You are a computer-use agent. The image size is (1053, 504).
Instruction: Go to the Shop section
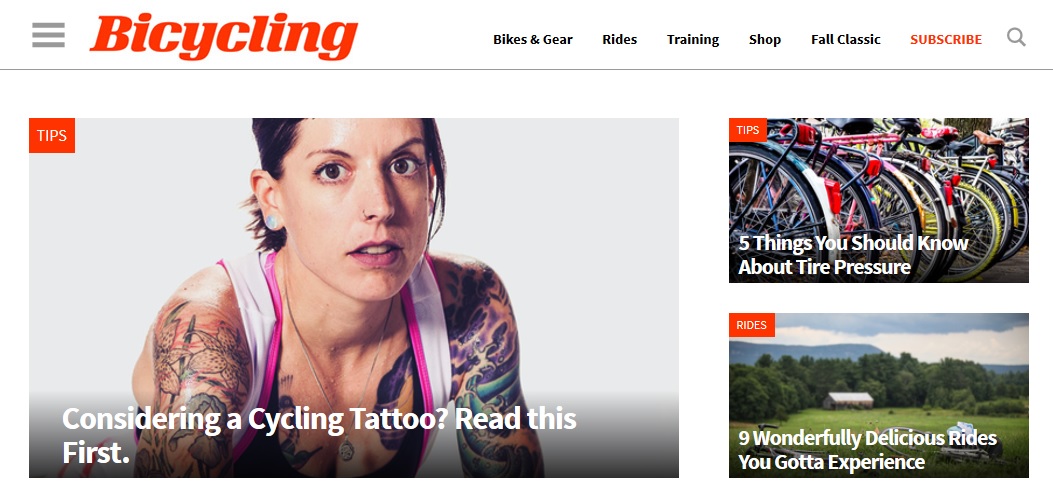tap(765, 40)
